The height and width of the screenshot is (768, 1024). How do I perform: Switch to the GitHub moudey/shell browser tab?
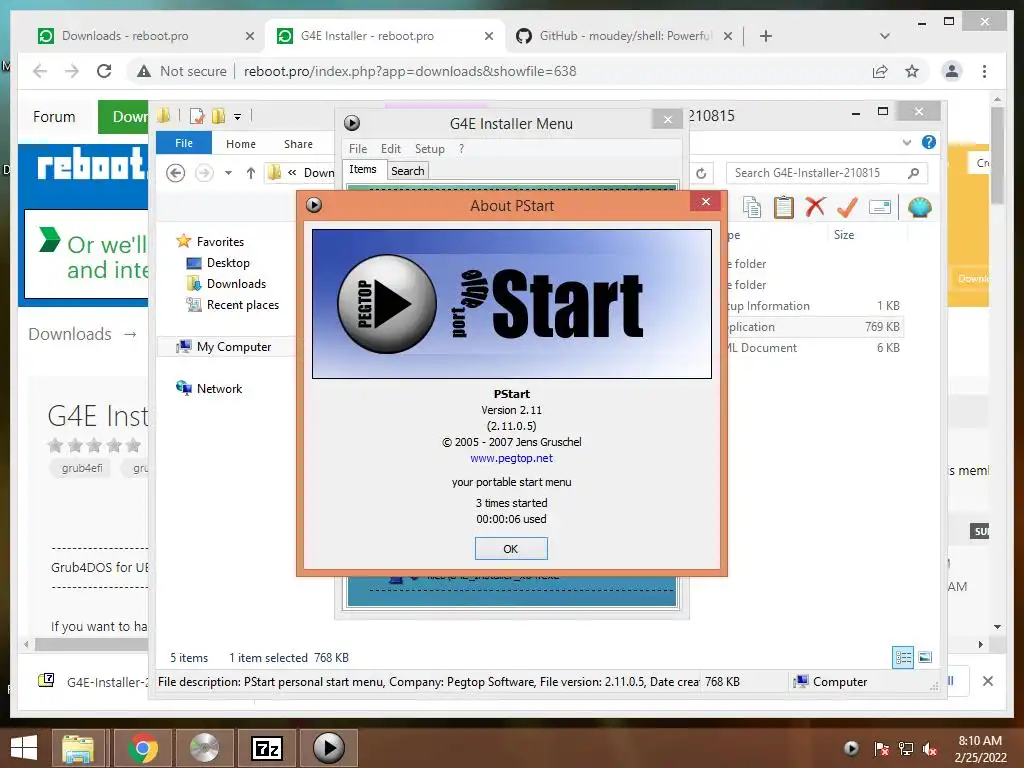click(x=624, y=36)
